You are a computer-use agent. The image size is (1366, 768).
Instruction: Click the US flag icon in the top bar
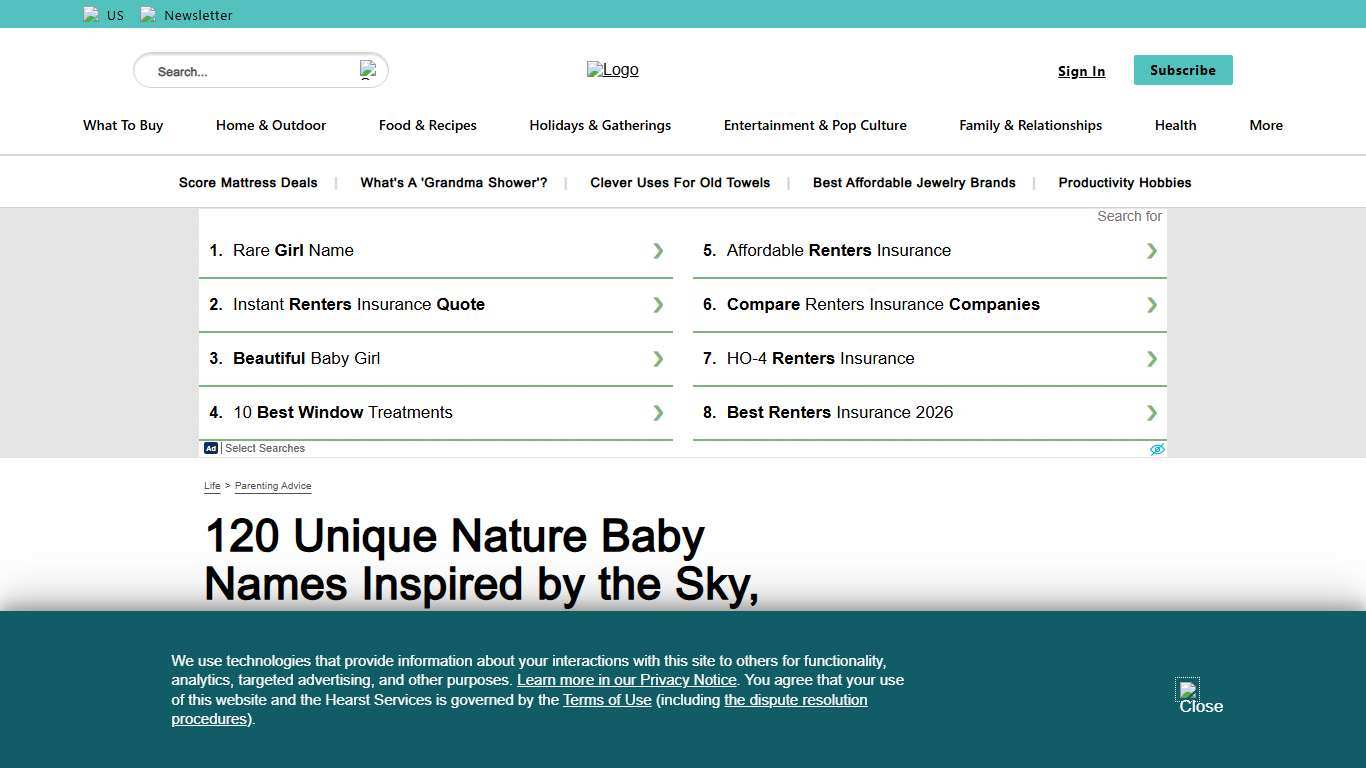click(91, 14)
